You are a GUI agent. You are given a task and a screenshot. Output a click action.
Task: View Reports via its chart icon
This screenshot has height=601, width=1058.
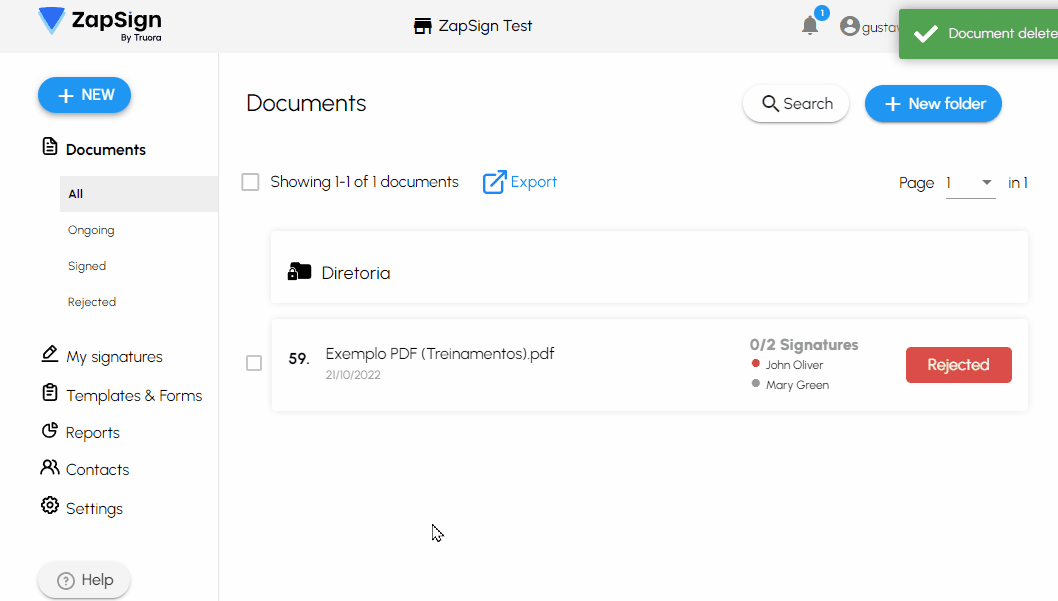(x=49, y=431)
